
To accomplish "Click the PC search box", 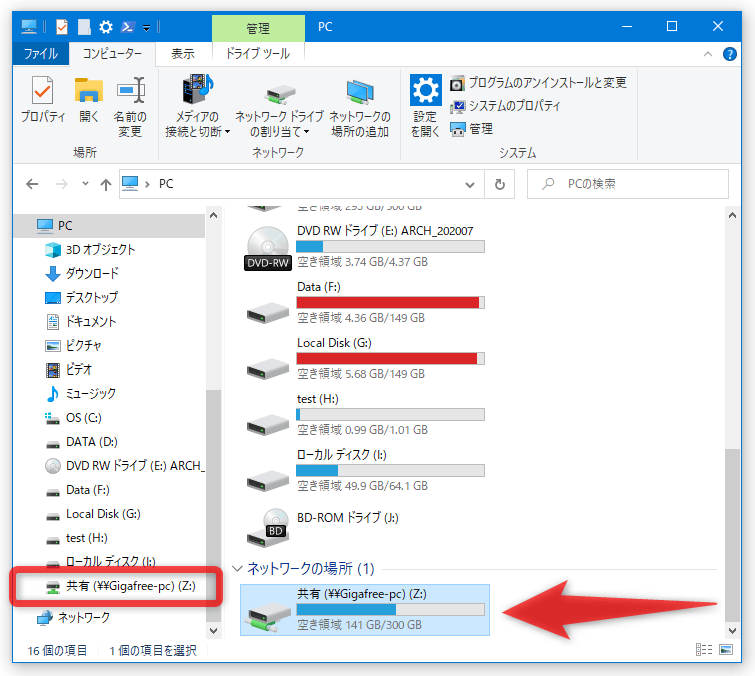I will pyautogui.click(x=627, y=184).
